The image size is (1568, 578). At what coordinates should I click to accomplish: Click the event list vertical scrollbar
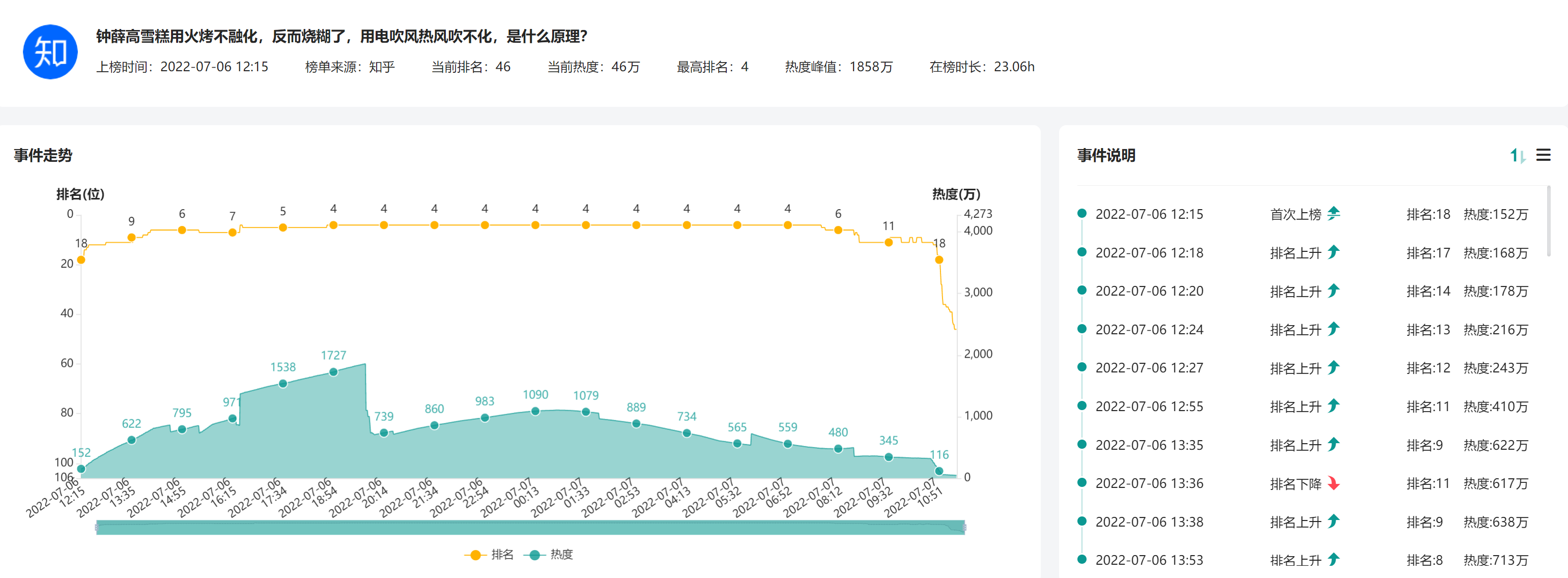pos(1548,222)
